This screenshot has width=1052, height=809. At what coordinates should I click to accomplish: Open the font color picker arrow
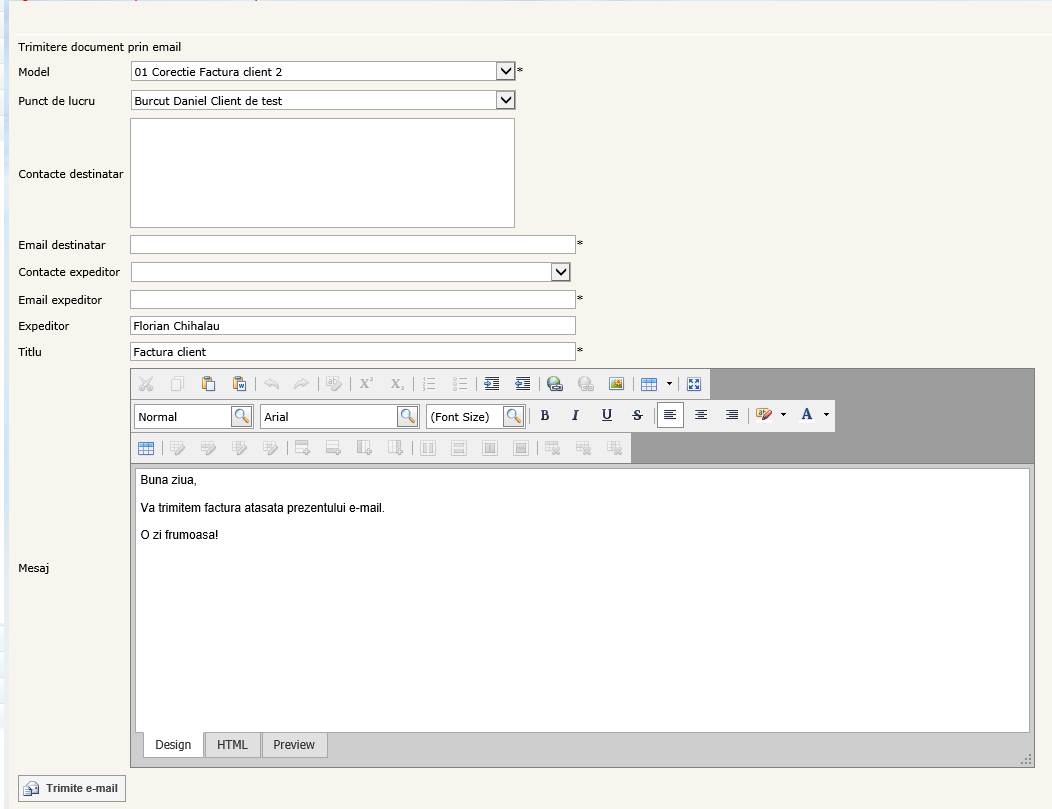click(x=827, y=416)
